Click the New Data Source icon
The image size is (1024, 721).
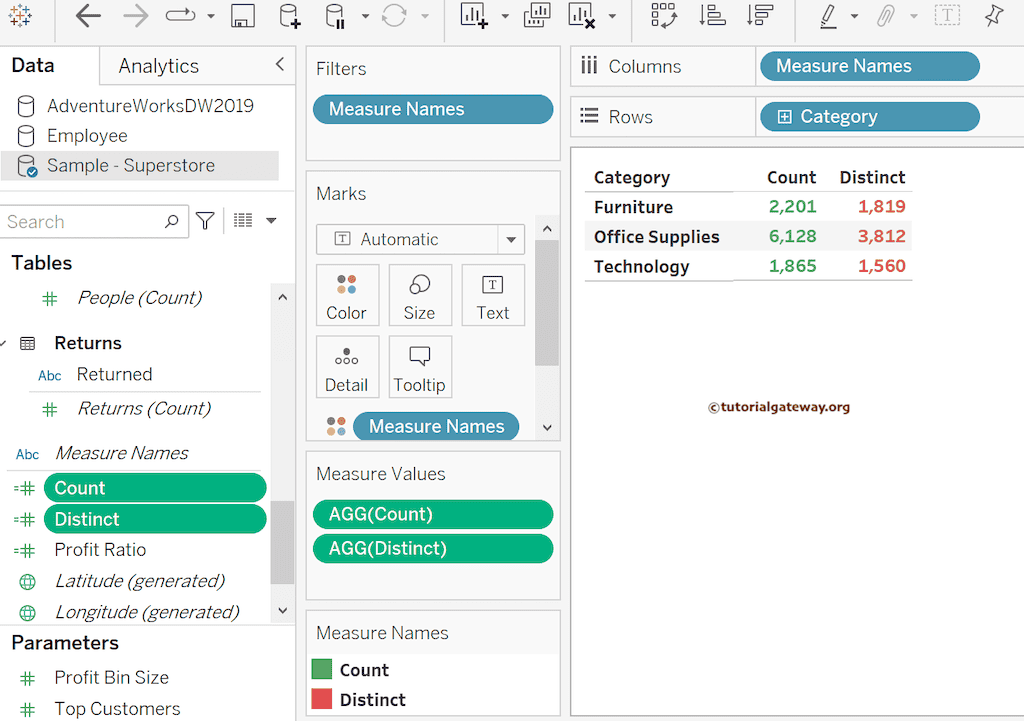tap(289, 16)
